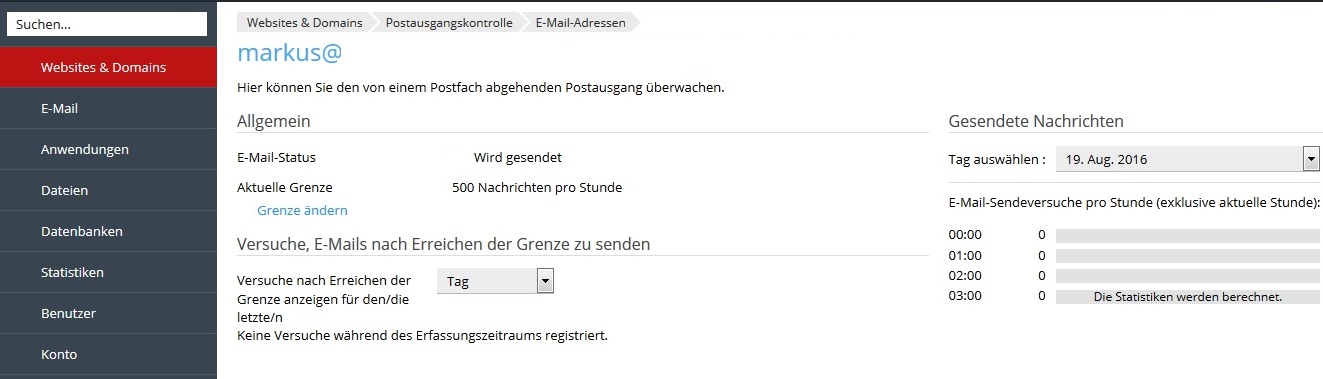Screen dimensions: 1323x379
Task: Click E-Mail-Adressen breadcrumb
Action: (581, 23)
